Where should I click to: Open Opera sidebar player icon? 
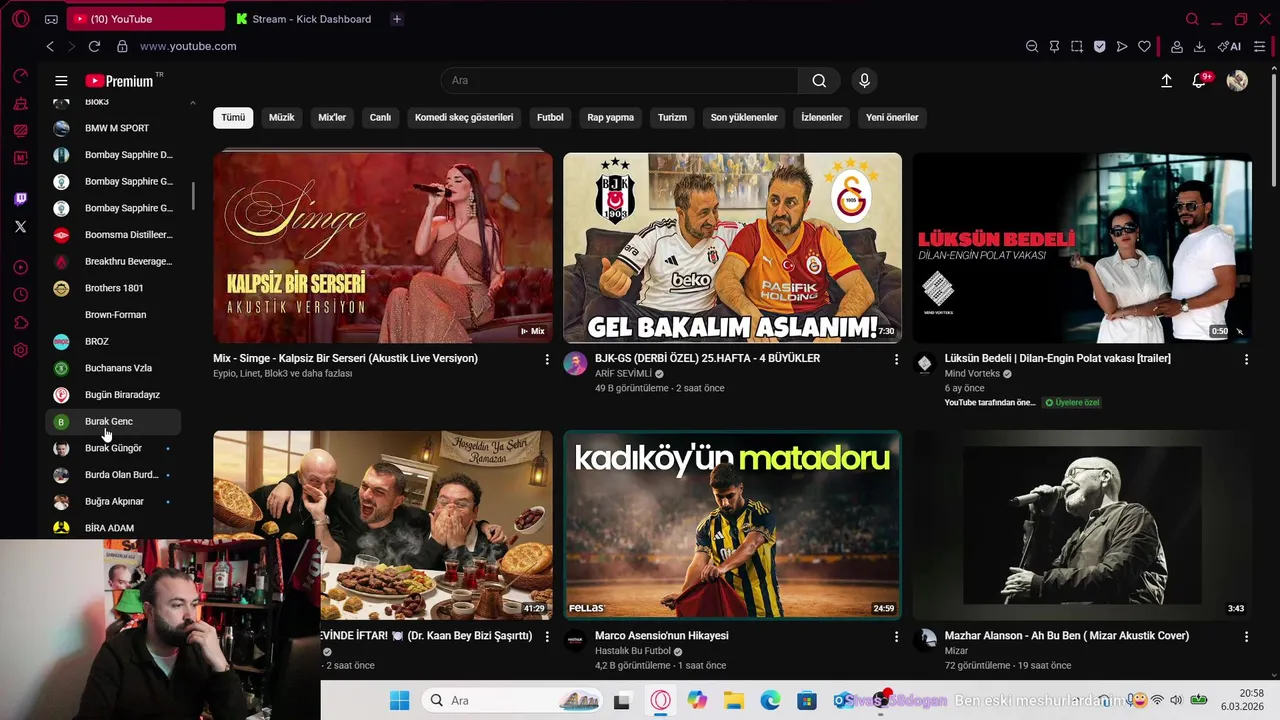pyautogui.click(x=21, y=267)
